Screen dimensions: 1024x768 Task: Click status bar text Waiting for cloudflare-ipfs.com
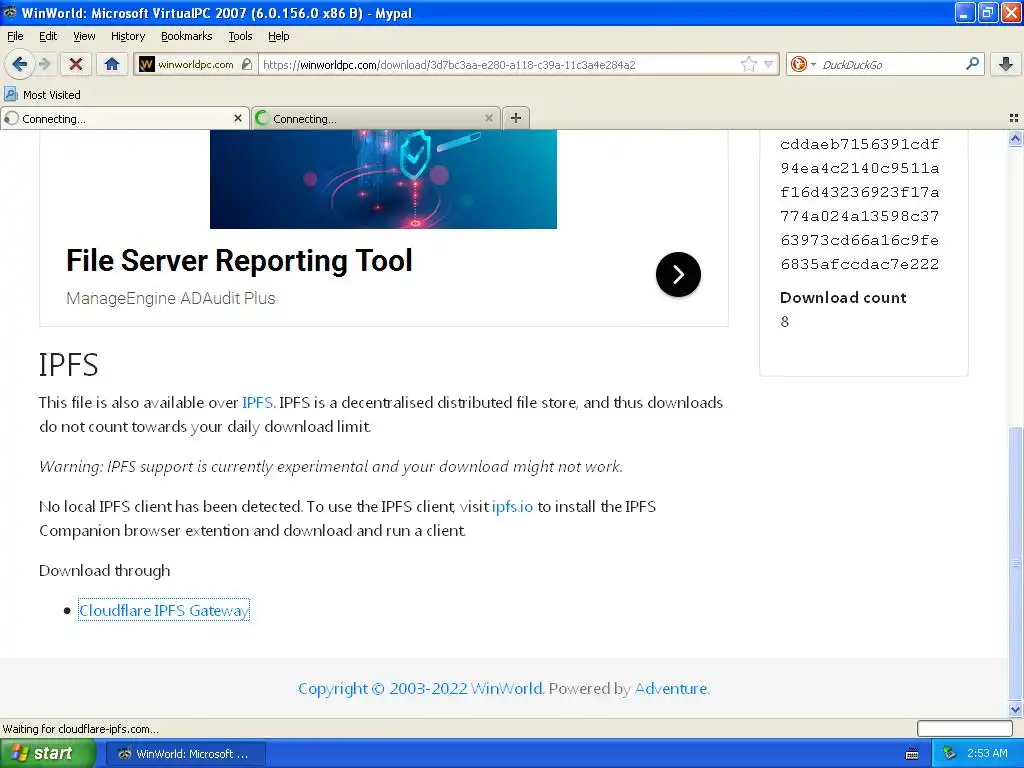(x=81, y=729)
